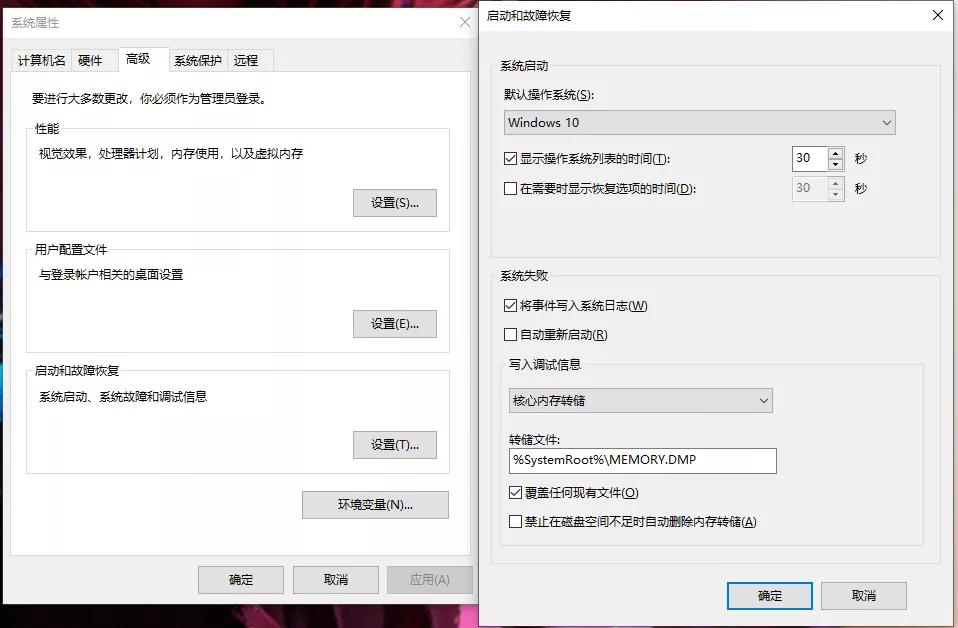Enable 在需要时显示恢复选项的时间
The image size is (958, 628).
pyautogui.click(x=511, y=188)
